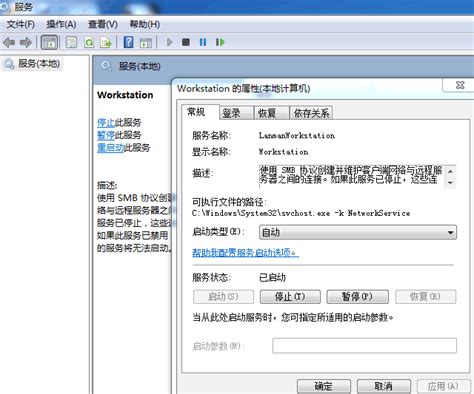
Task: Click the disabled 启动(S) button
Action: (223, 296)
